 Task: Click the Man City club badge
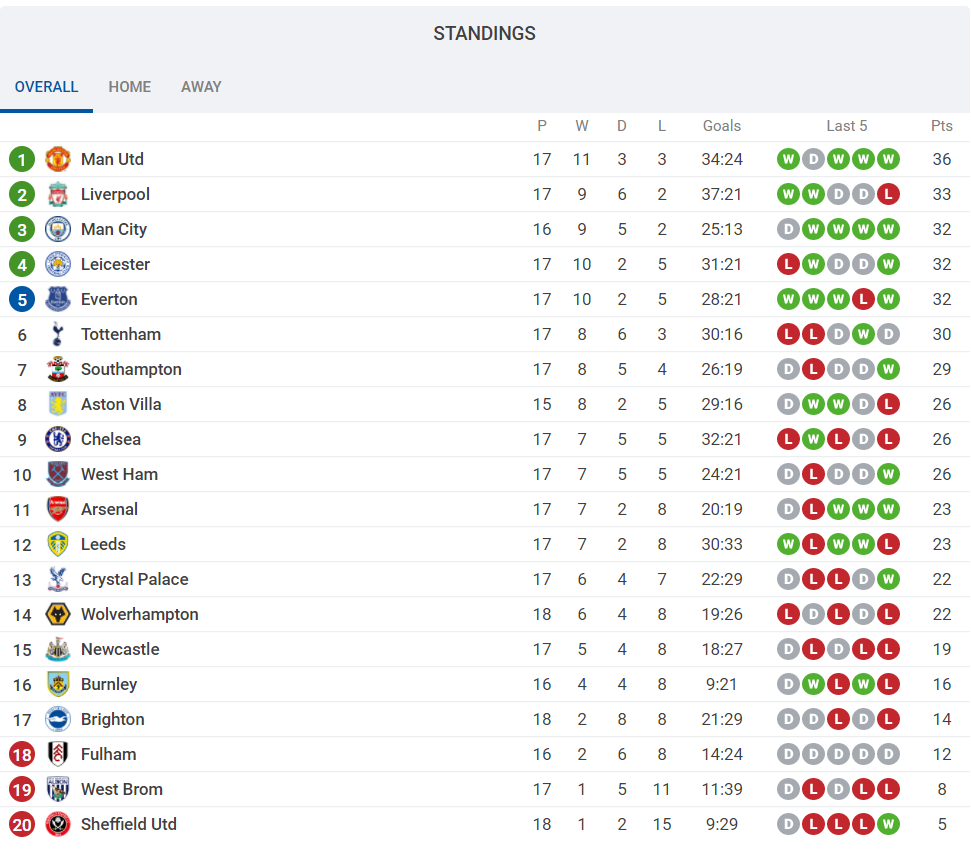pyautogui.click(x=58, y=229)
